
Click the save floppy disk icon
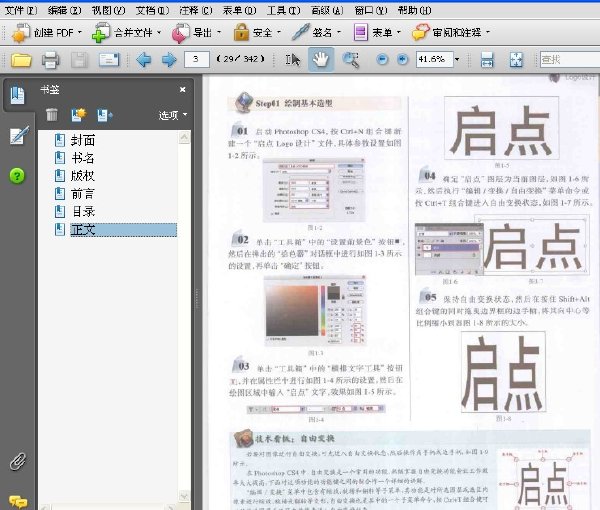pyautogui.click(x=79, y=60)
